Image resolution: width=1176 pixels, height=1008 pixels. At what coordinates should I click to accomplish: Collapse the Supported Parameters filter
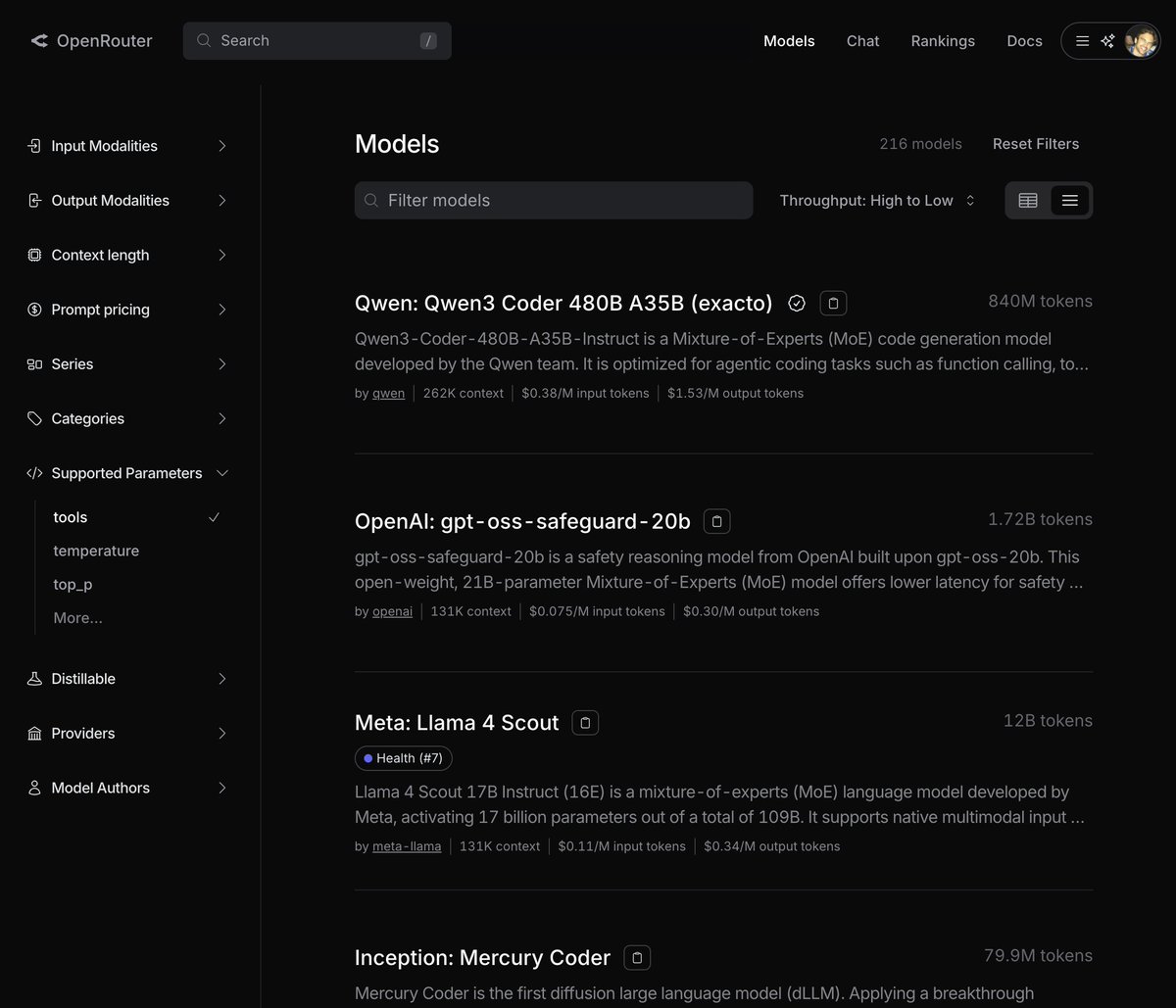pos(222,473)
